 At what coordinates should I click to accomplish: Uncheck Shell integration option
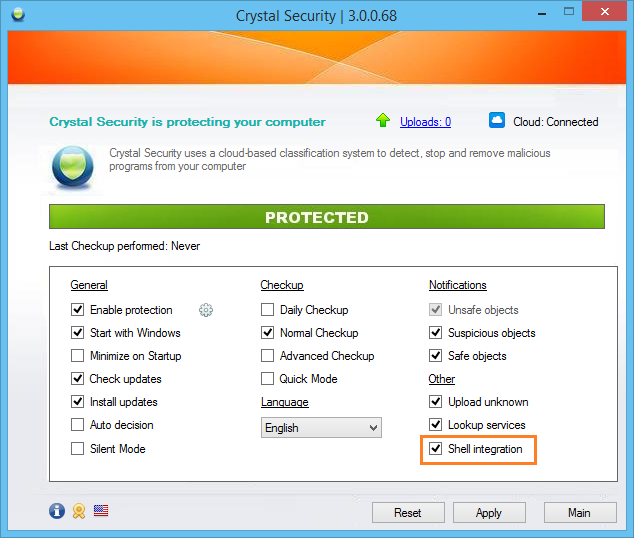(x=435, y=449)
